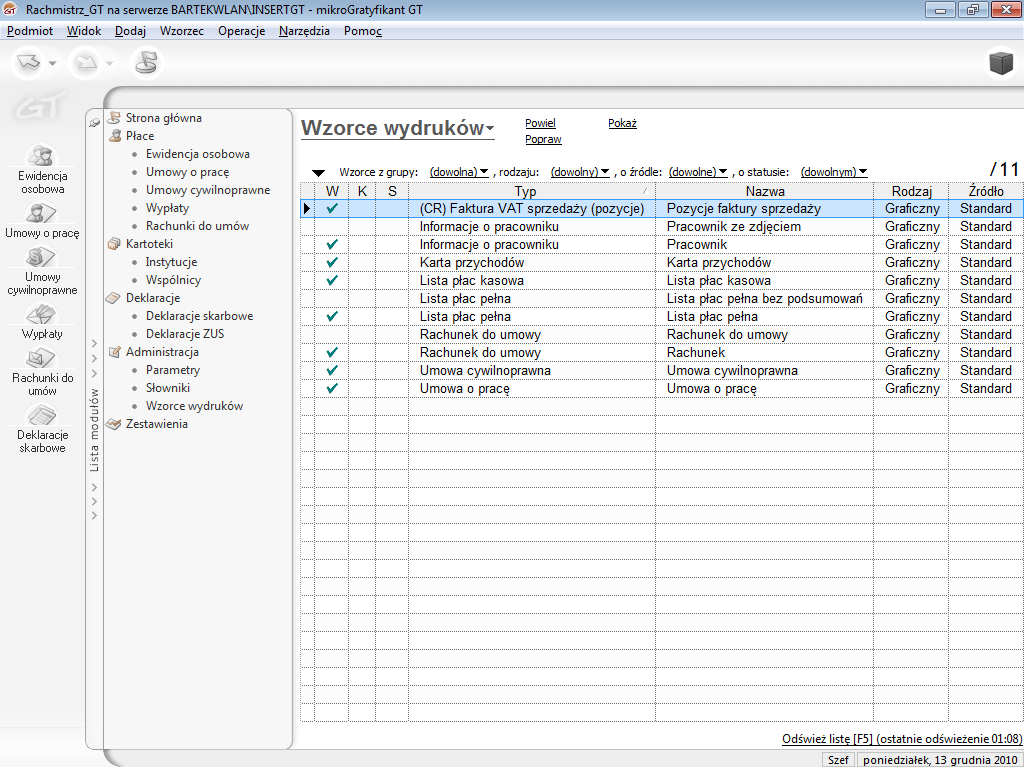Pin the module list with pushpin icon
1024x767 pixels.
pyautogui.click(x=94, y=122)
